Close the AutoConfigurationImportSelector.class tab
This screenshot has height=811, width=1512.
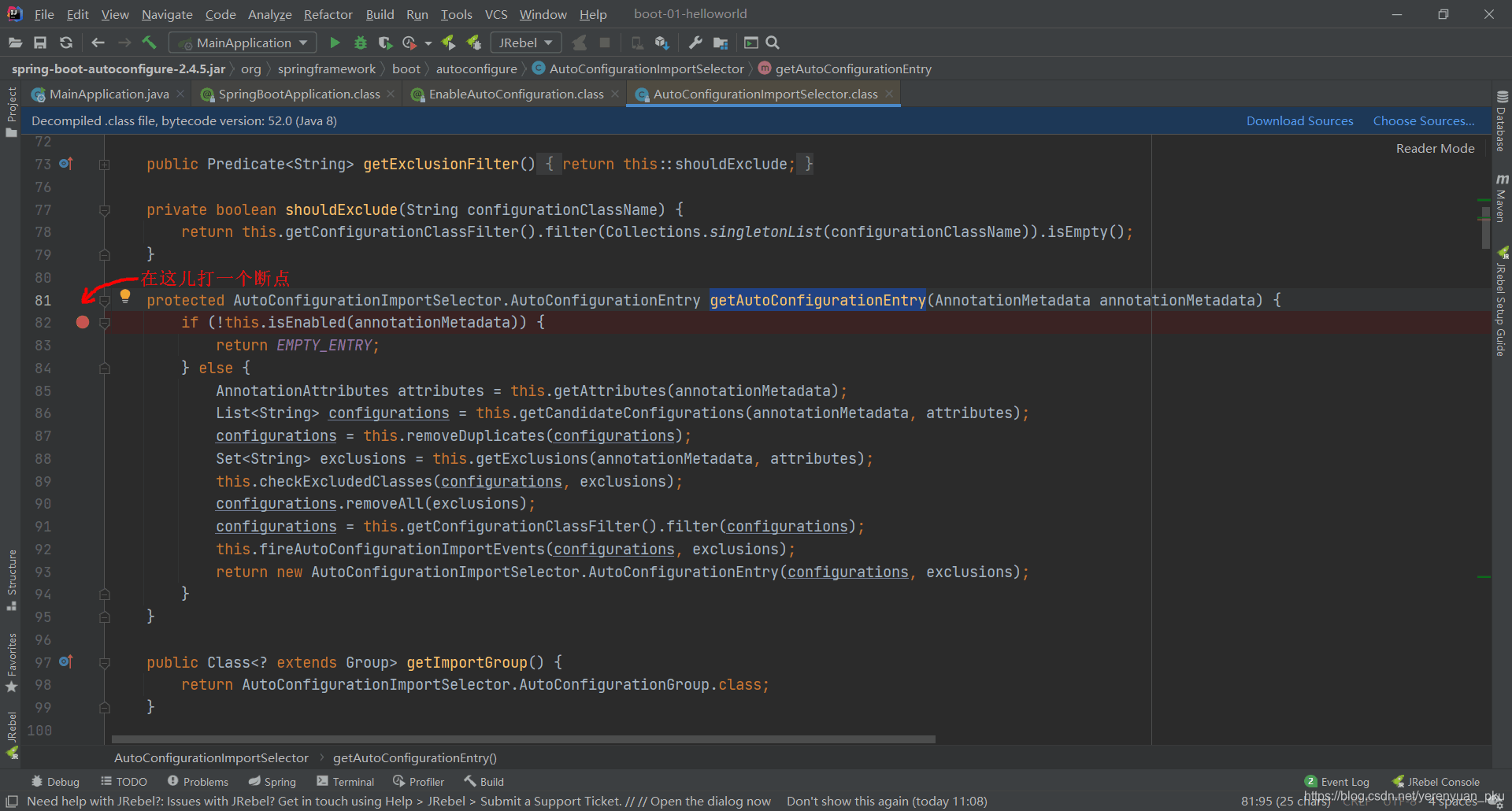[x=889, y=94]
